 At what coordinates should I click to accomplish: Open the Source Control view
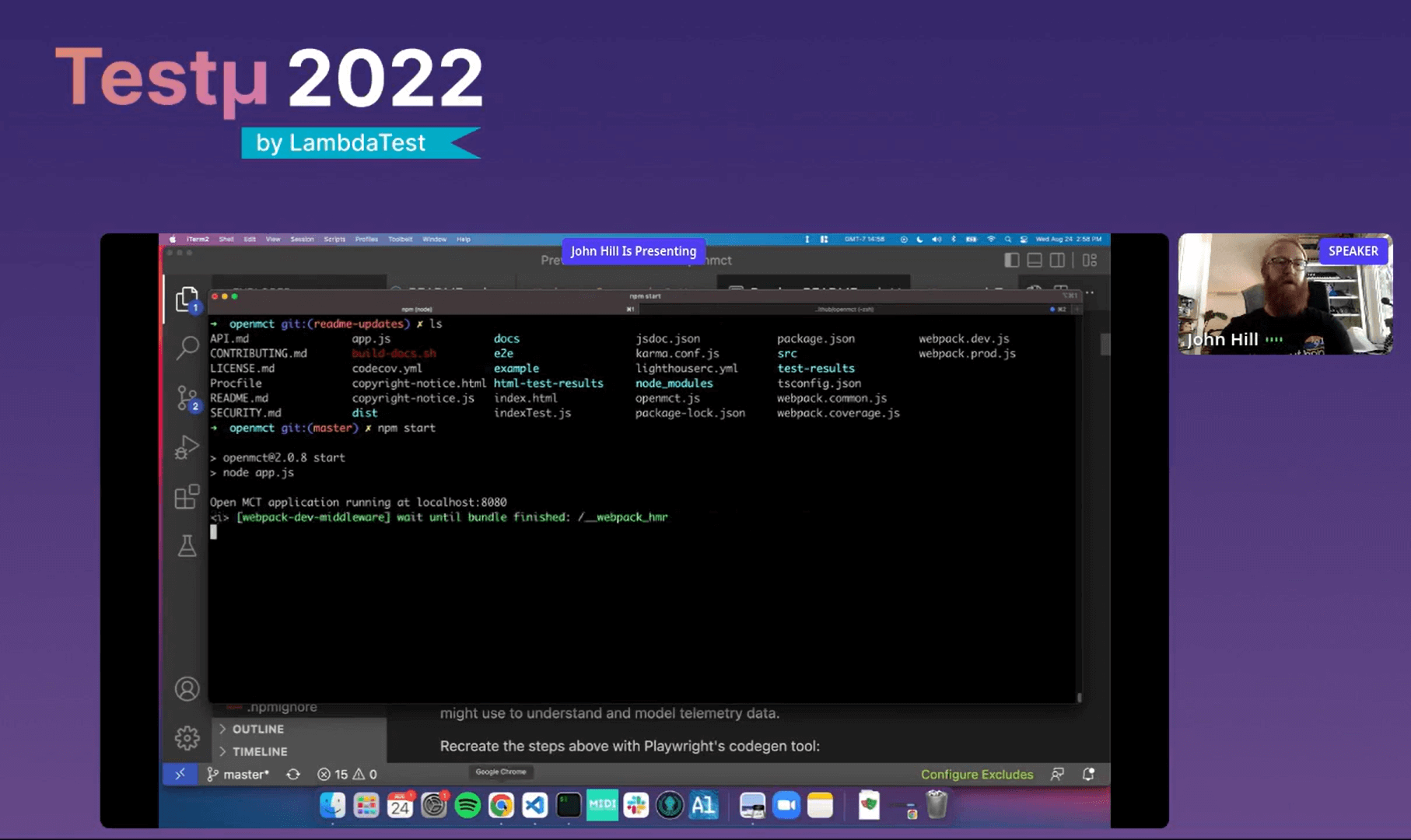coord(187,397)
